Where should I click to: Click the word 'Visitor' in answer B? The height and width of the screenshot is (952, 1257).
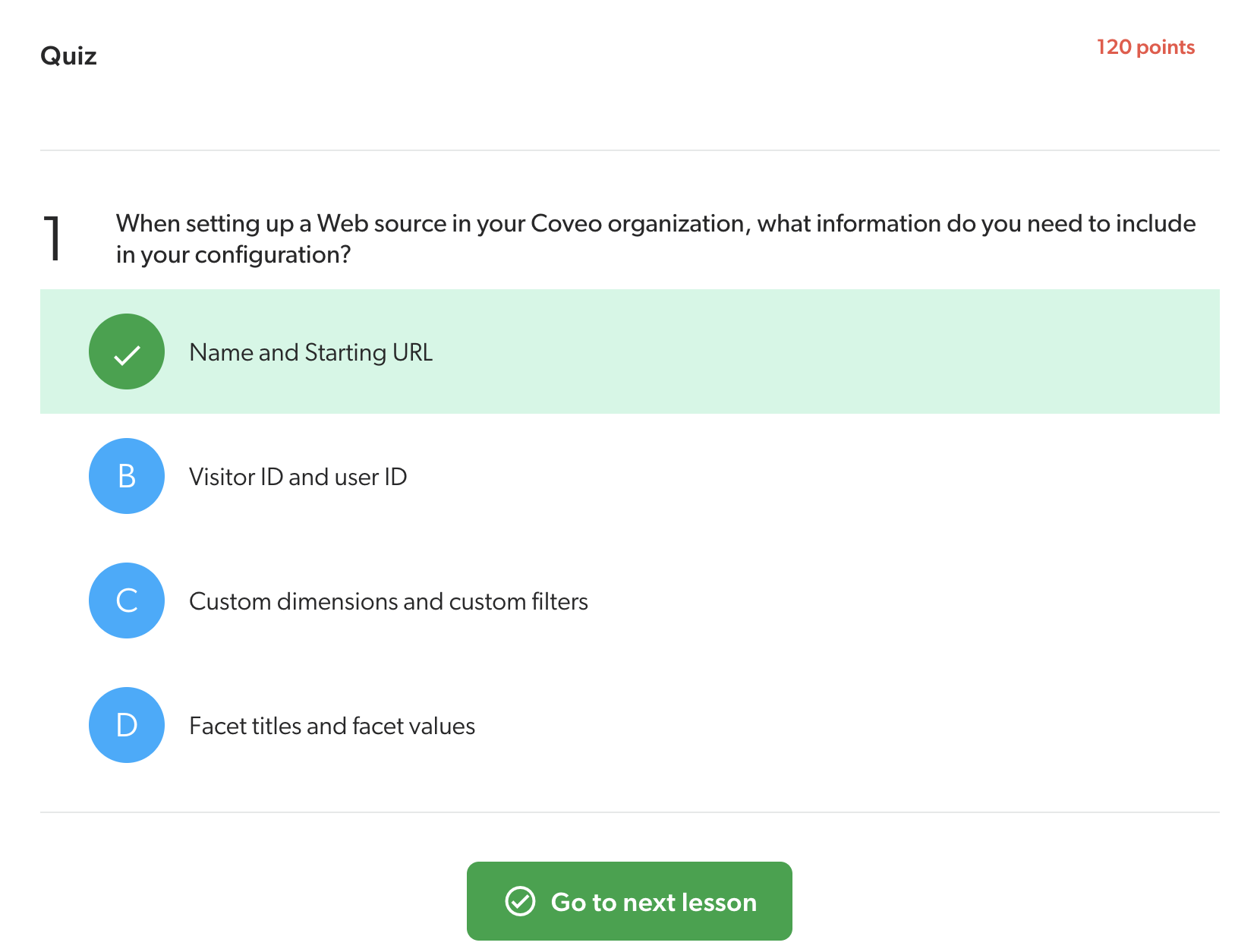[222, 478]
